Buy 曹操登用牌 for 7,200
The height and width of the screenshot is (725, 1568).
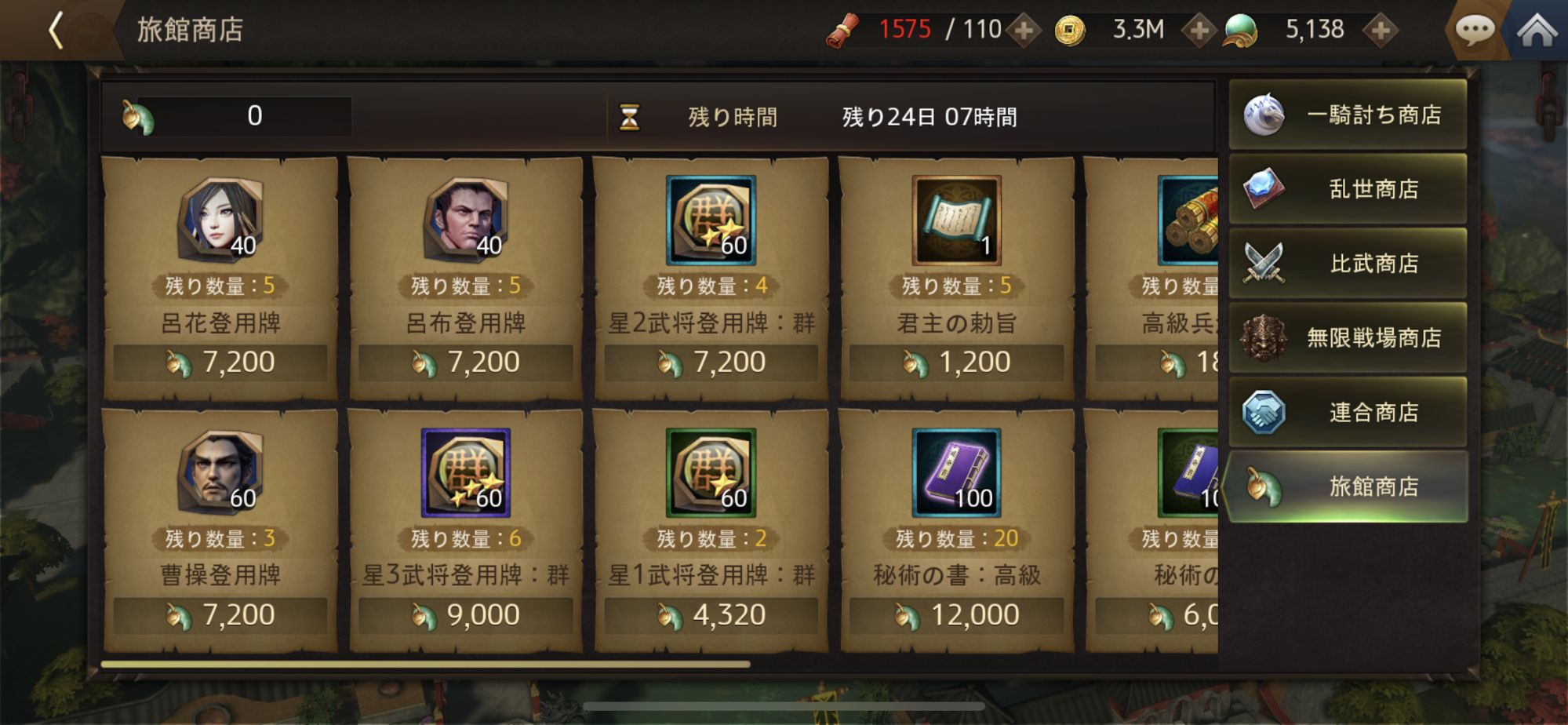click(x=220, y=615)
